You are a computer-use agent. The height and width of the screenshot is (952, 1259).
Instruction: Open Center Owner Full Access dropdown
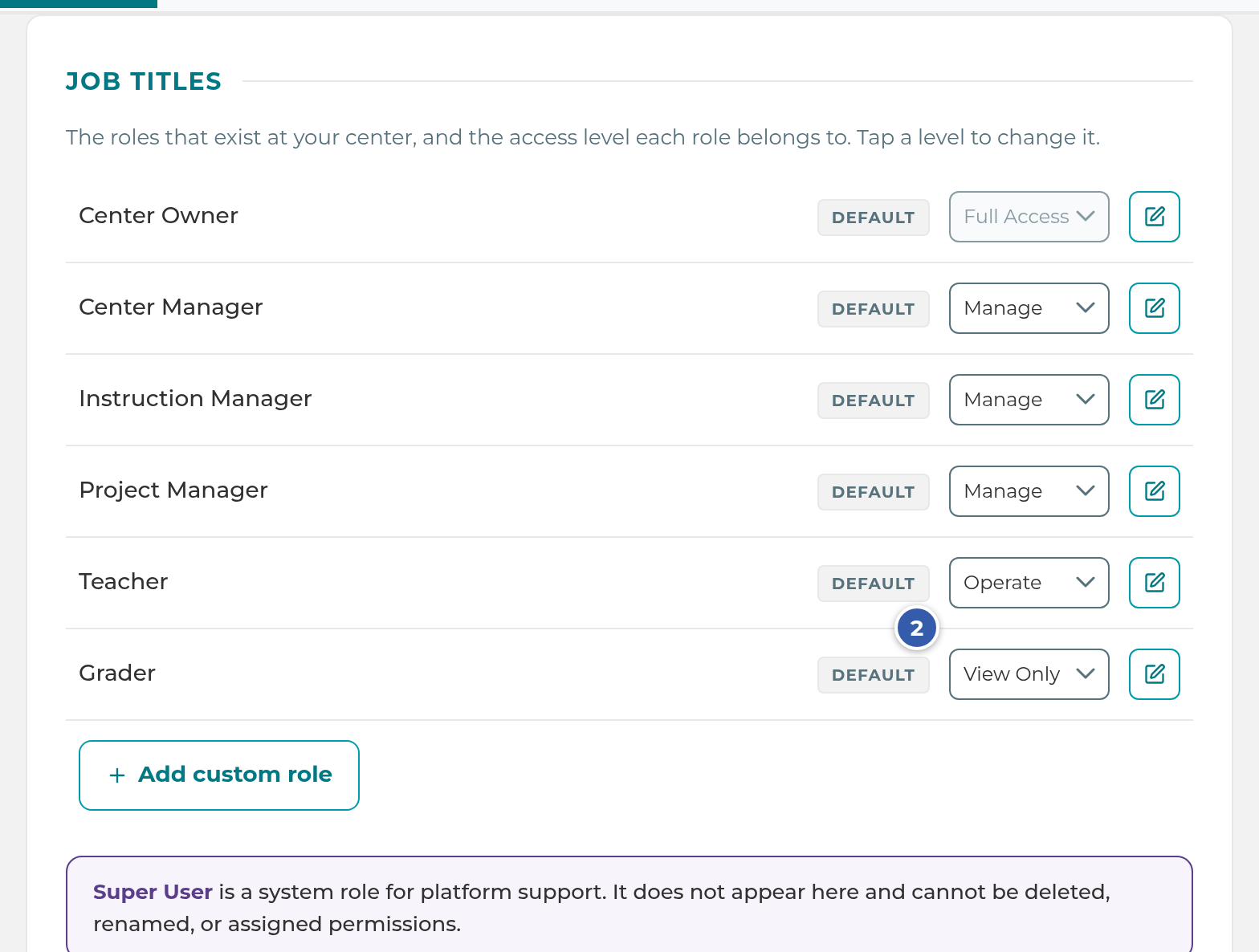click(x=1029, y=217)
